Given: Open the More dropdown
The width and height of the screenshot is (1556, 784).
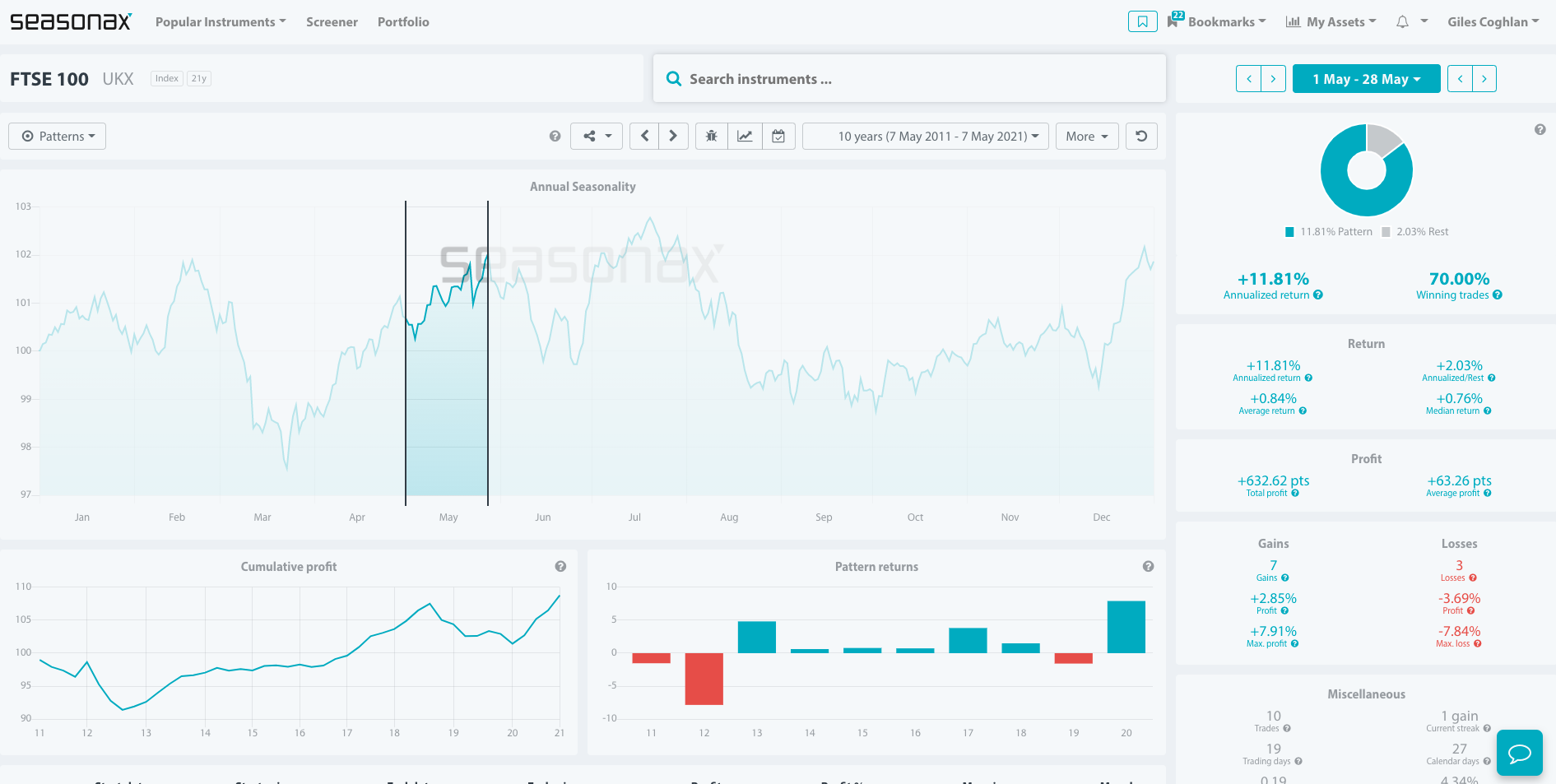Looking at the screenshot, I should click(1087, 136).
